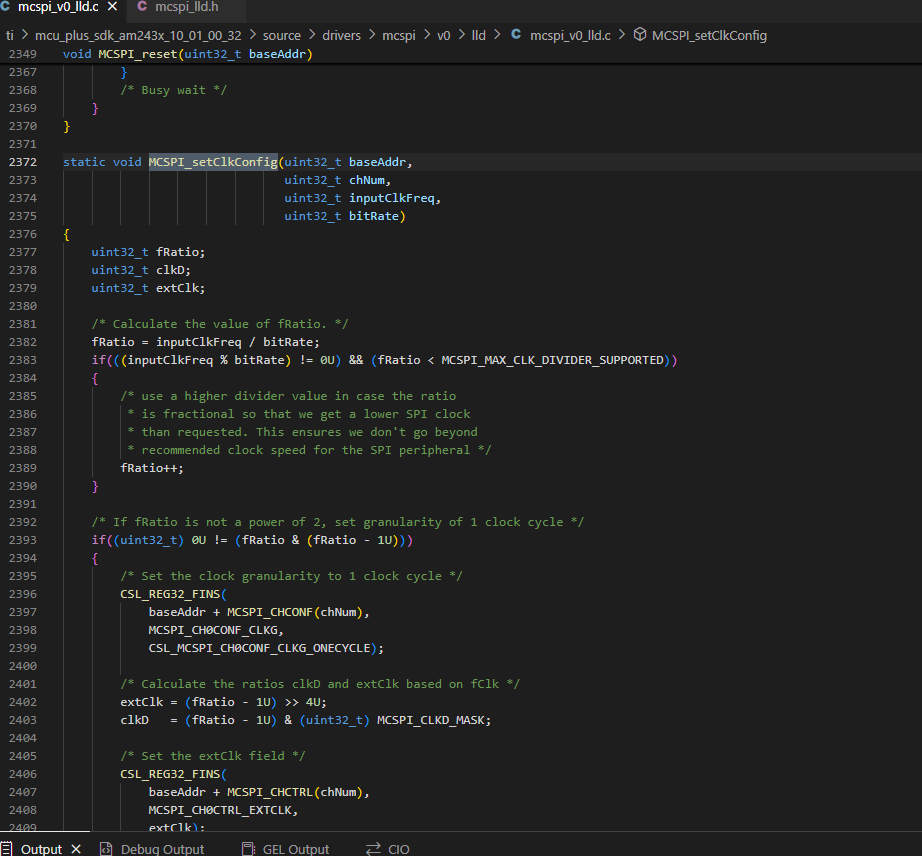Select the mcspi_v0_lld.c editor tab
This screenshot has height=856, width=922.
[58, 7]
